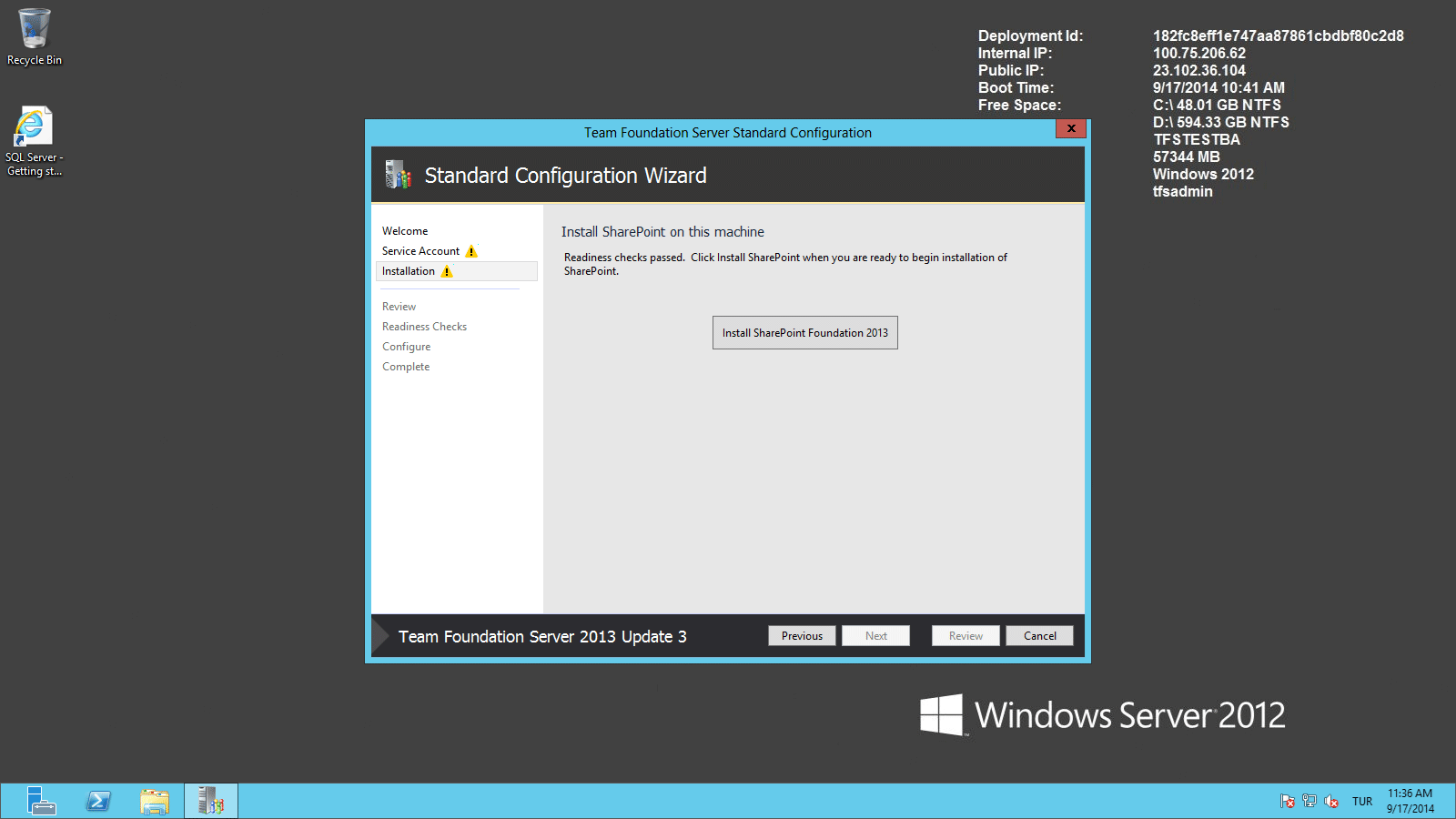Click the warning icon next to Installation
Viewport: 1456px width, 819px height.
point(447,271)
